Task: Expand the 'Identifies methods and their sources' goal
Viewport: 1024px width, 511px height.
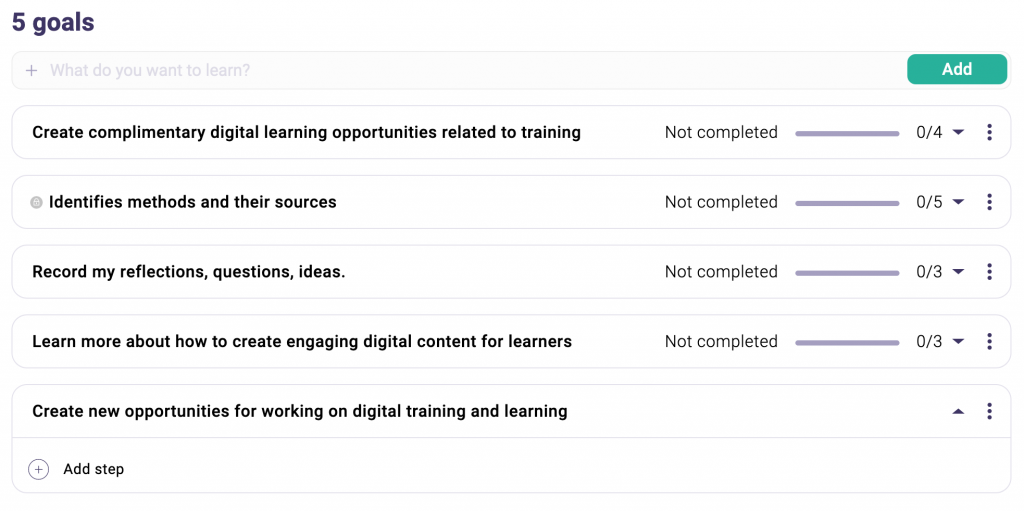Action: (x=958, y=202)
